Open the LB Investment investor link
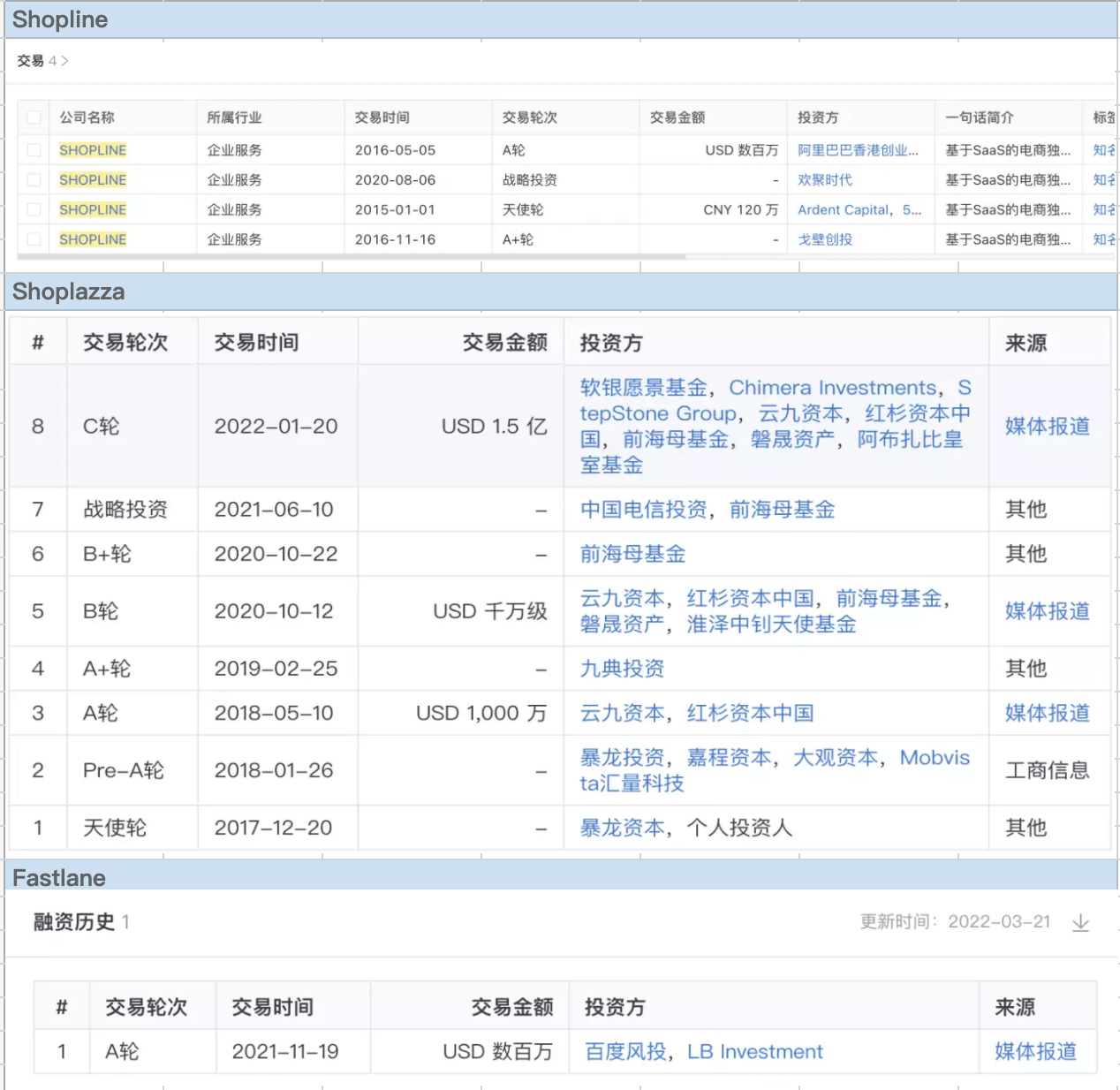 [x=755, y=1052]
